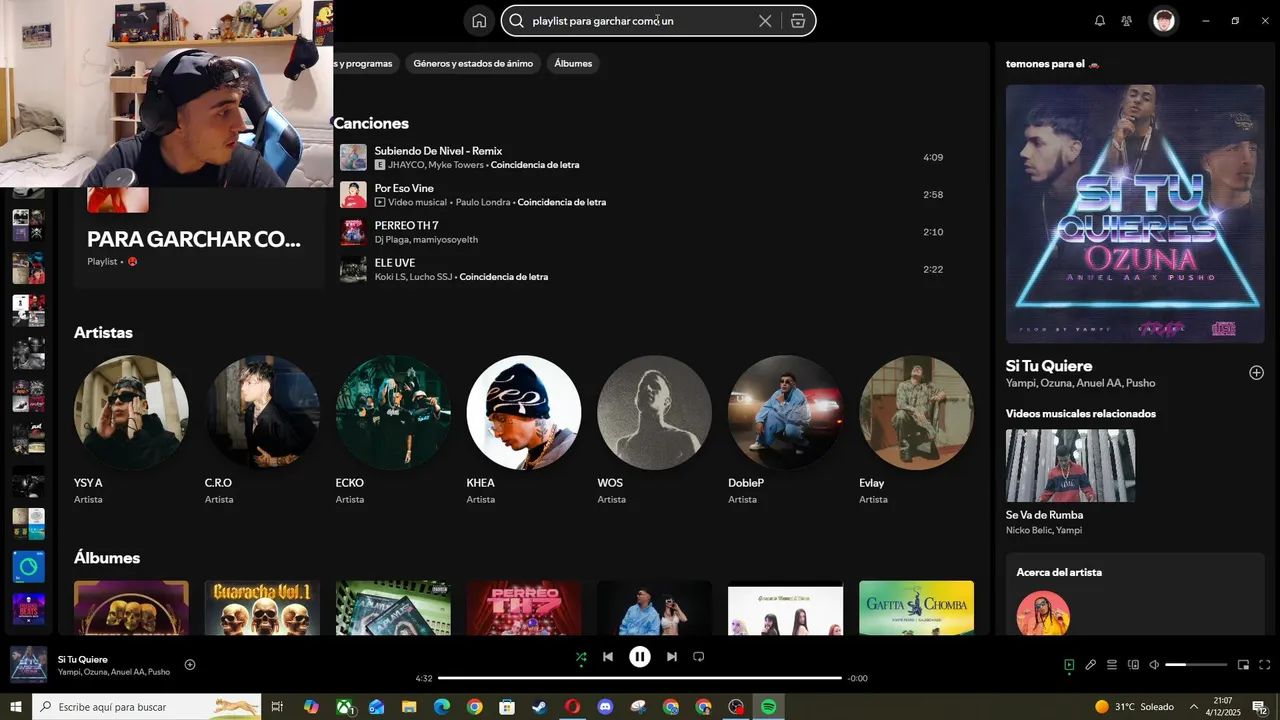Image resolution: width=1280 pixels, height=720 pixels.
Task: Skip to previous track
Action: pyautogui.click(x=608, y=657)
